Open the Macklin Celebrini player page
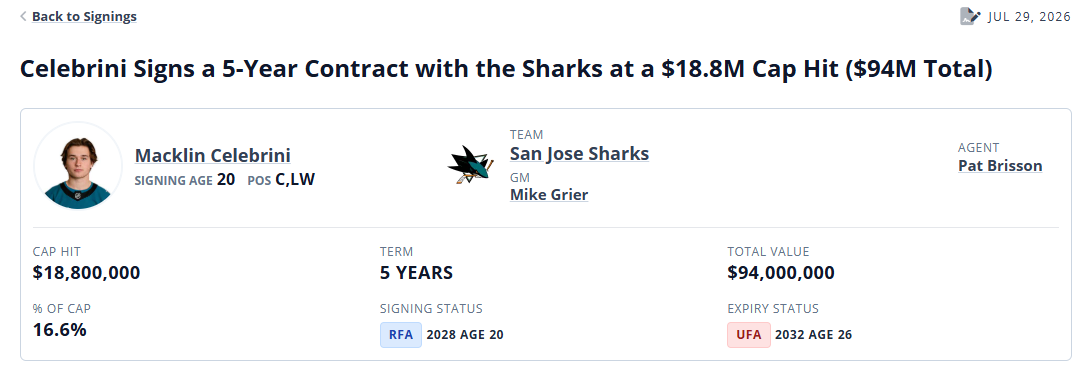 (212, 156)
